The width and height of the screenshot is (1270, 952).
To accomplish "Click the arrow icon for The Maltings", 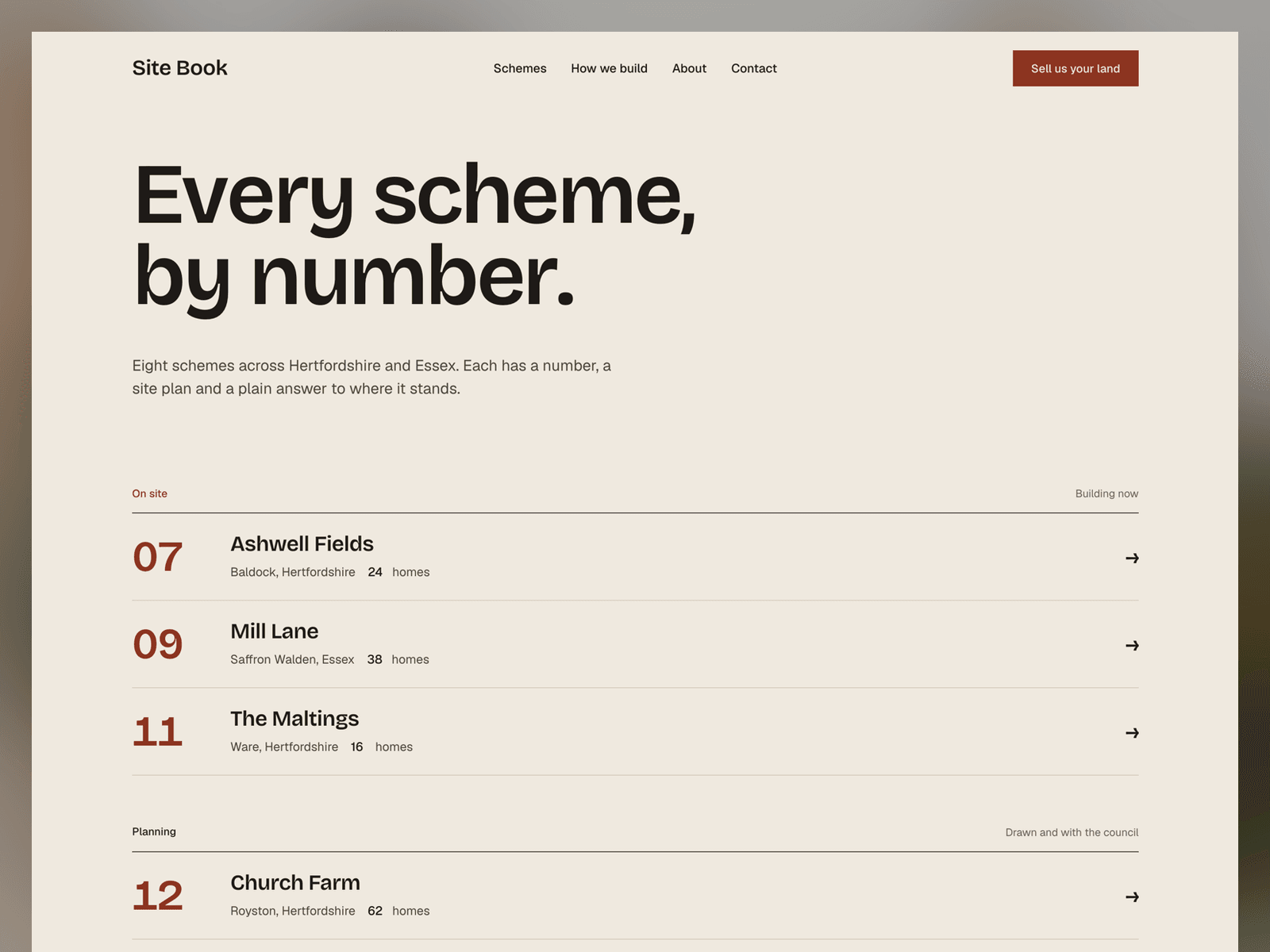I will pyautogui.click(x=1132, y=733).
